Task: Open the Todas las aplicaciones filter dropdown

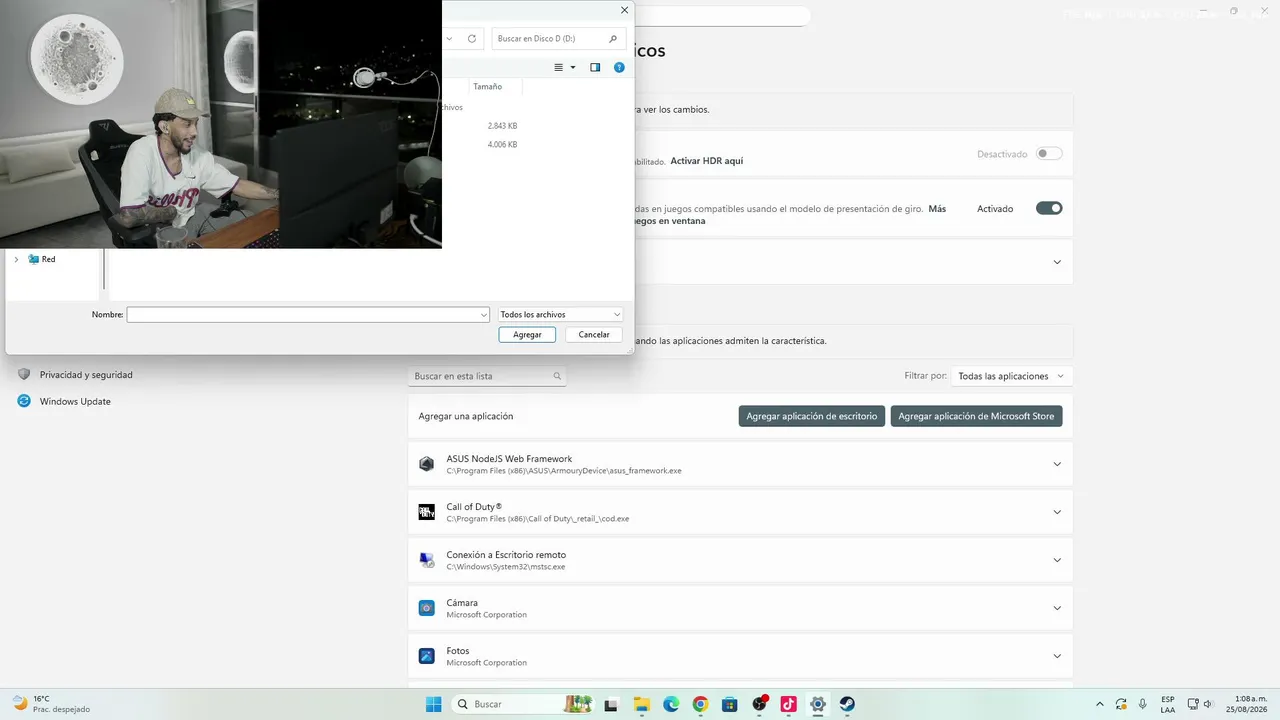Action: (x=1012, y=376)
